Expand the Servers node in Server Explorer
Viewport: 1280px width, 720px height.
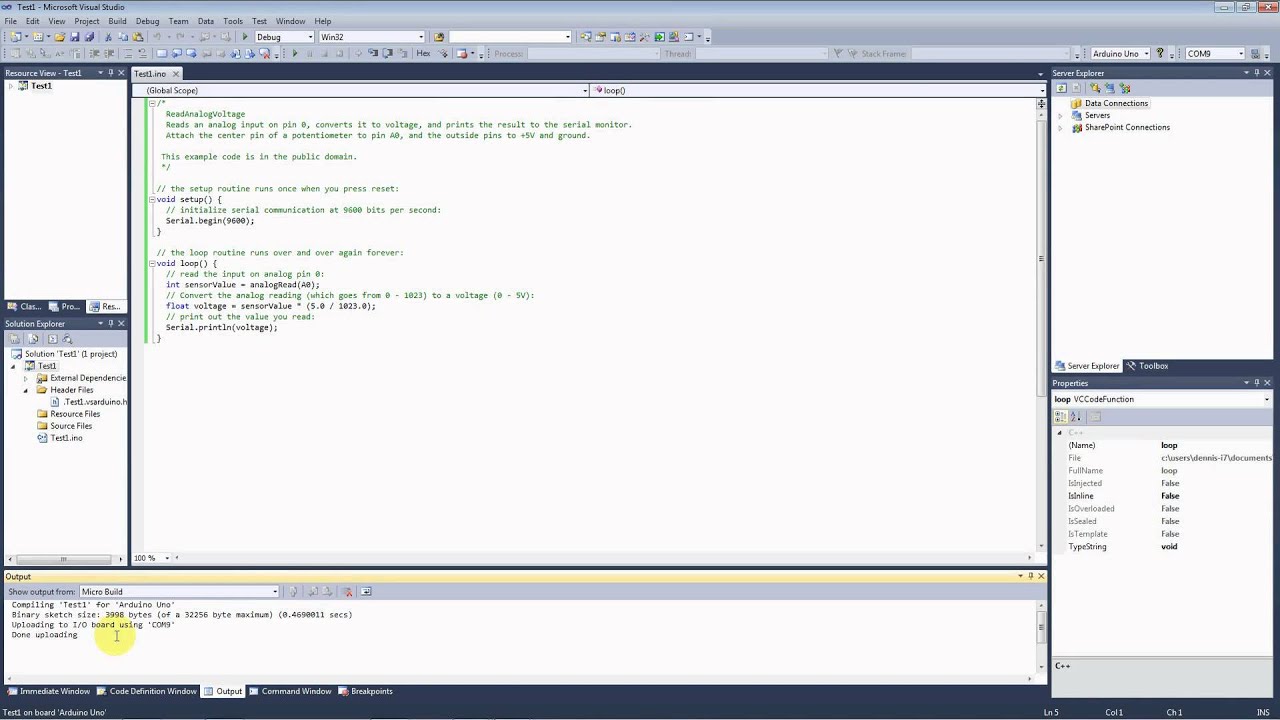pyautogui.click(x=1060, y=115)
